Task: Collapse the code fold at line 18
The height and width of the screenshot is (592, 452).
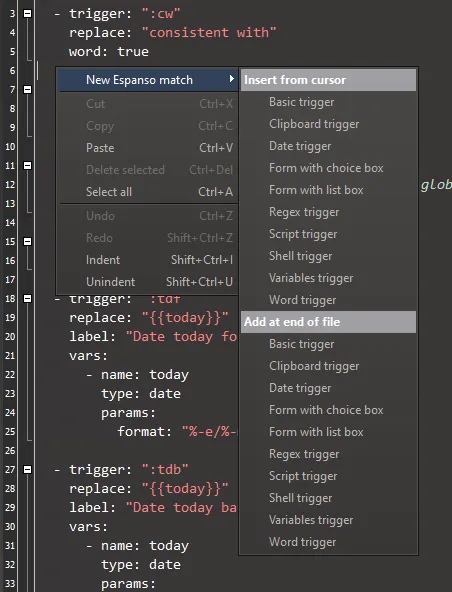Action: click(x=28, y=298)
